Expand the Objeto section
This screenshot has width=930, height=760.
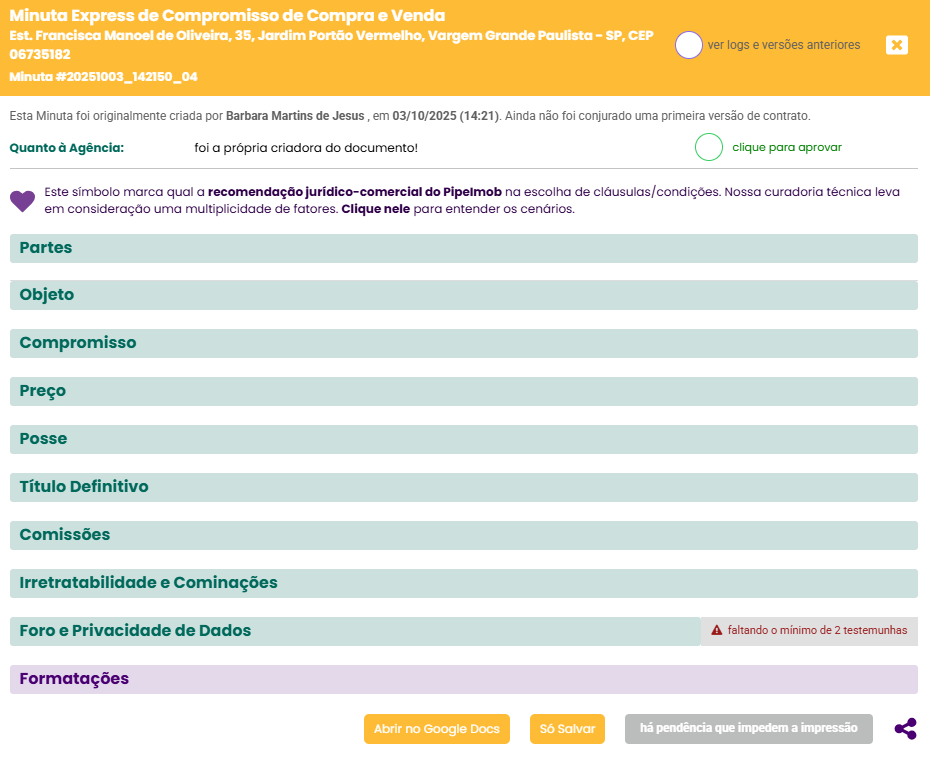(463, 295)
